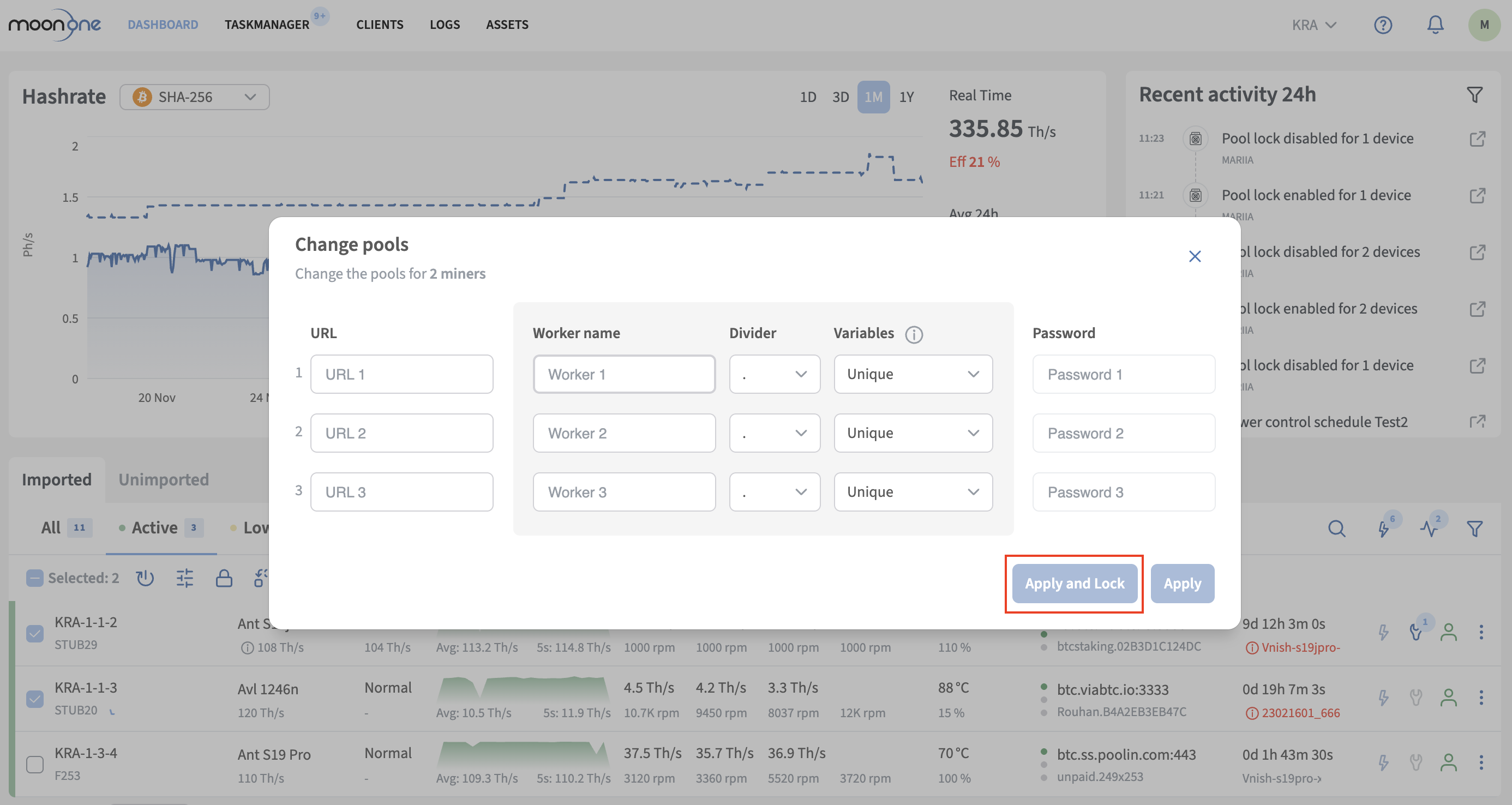Open the notifications bell
Screen dimensions: 1512x805
[x=1435, y=25]
